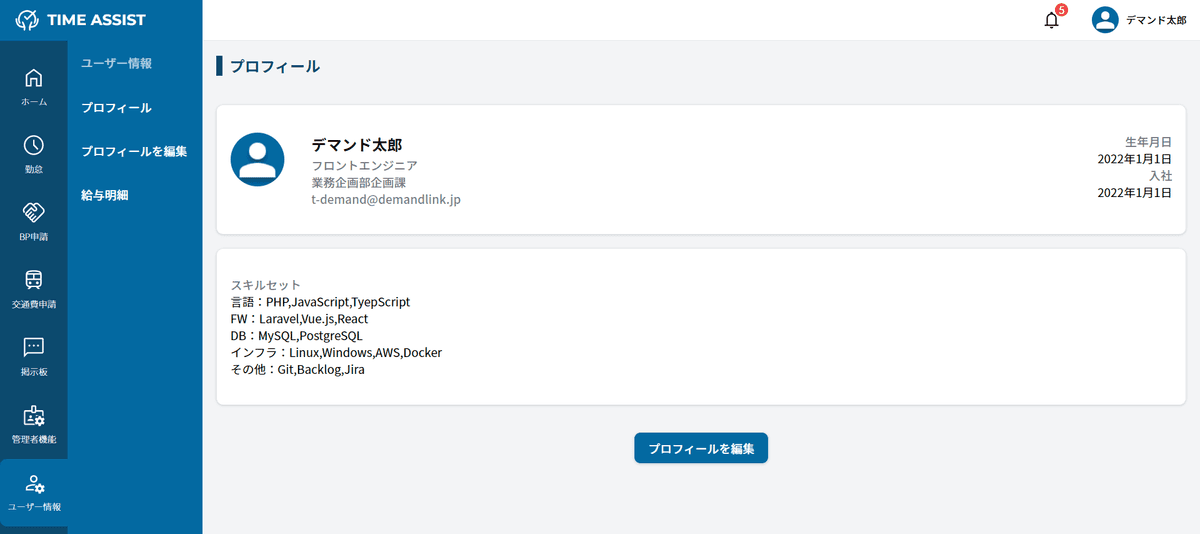Open the attendance (勤怠) clock icon

tap(34, 145)
